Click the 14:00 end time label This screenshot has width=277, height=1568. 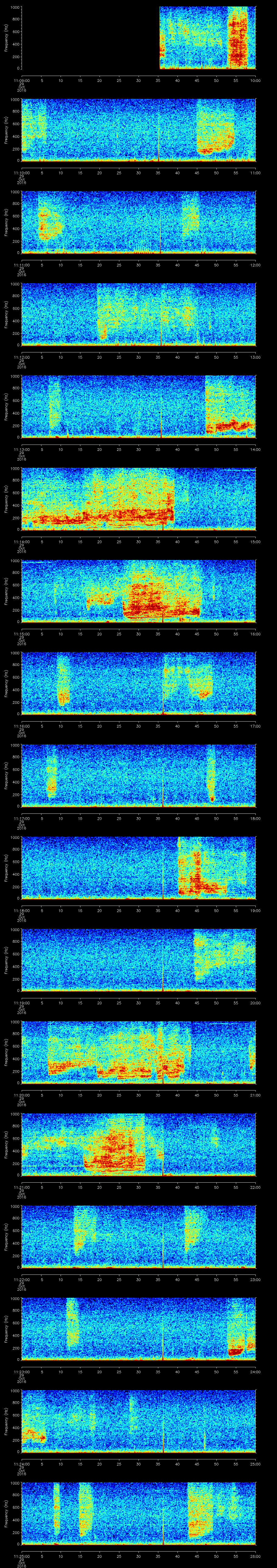coord(255,449)
